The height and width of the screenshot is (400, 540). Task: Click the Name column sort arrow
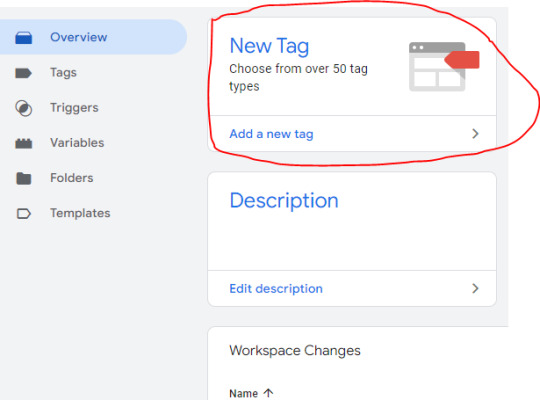coord(268,393)
